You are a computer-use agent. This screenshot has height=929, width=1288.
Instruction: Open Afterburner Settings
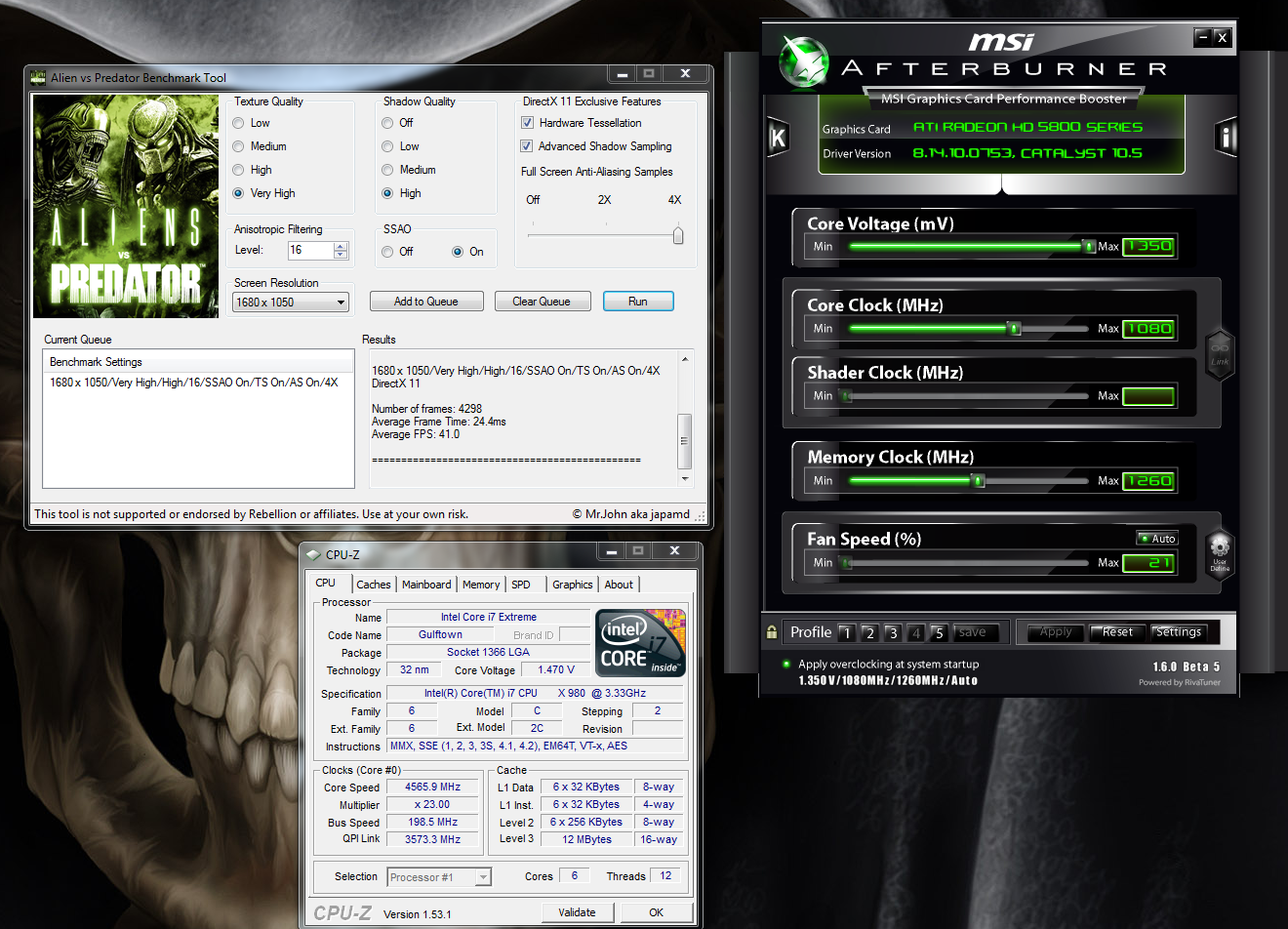[1179, 632]
